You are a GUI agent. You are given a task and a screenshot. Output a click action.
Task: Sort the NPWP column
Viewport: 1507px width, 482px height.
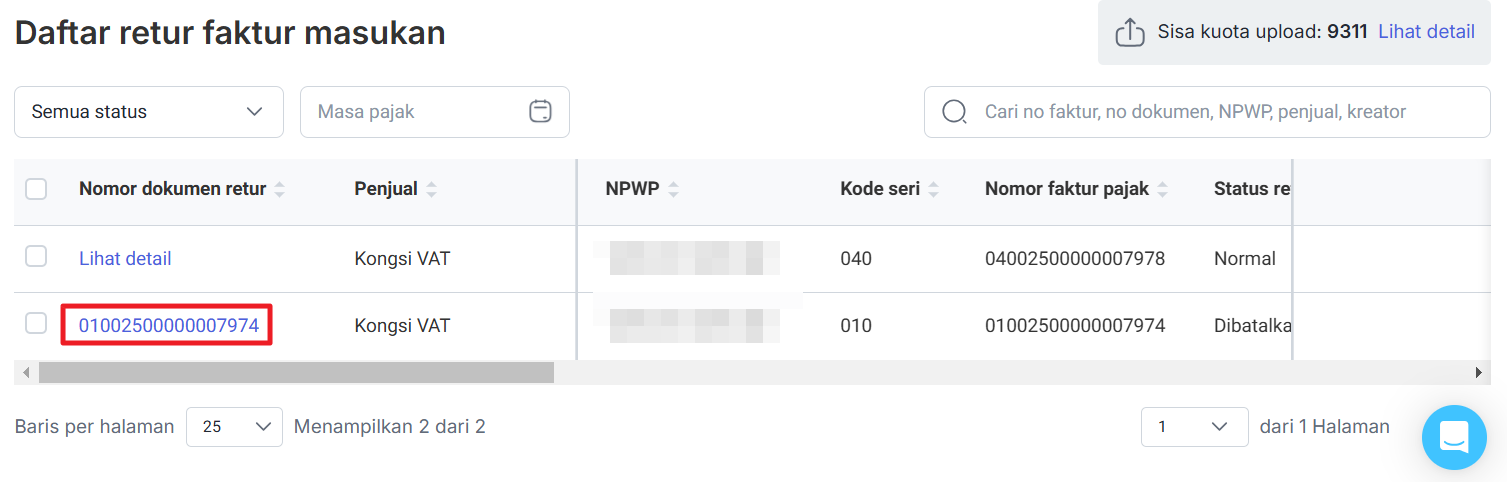[673, 190]
